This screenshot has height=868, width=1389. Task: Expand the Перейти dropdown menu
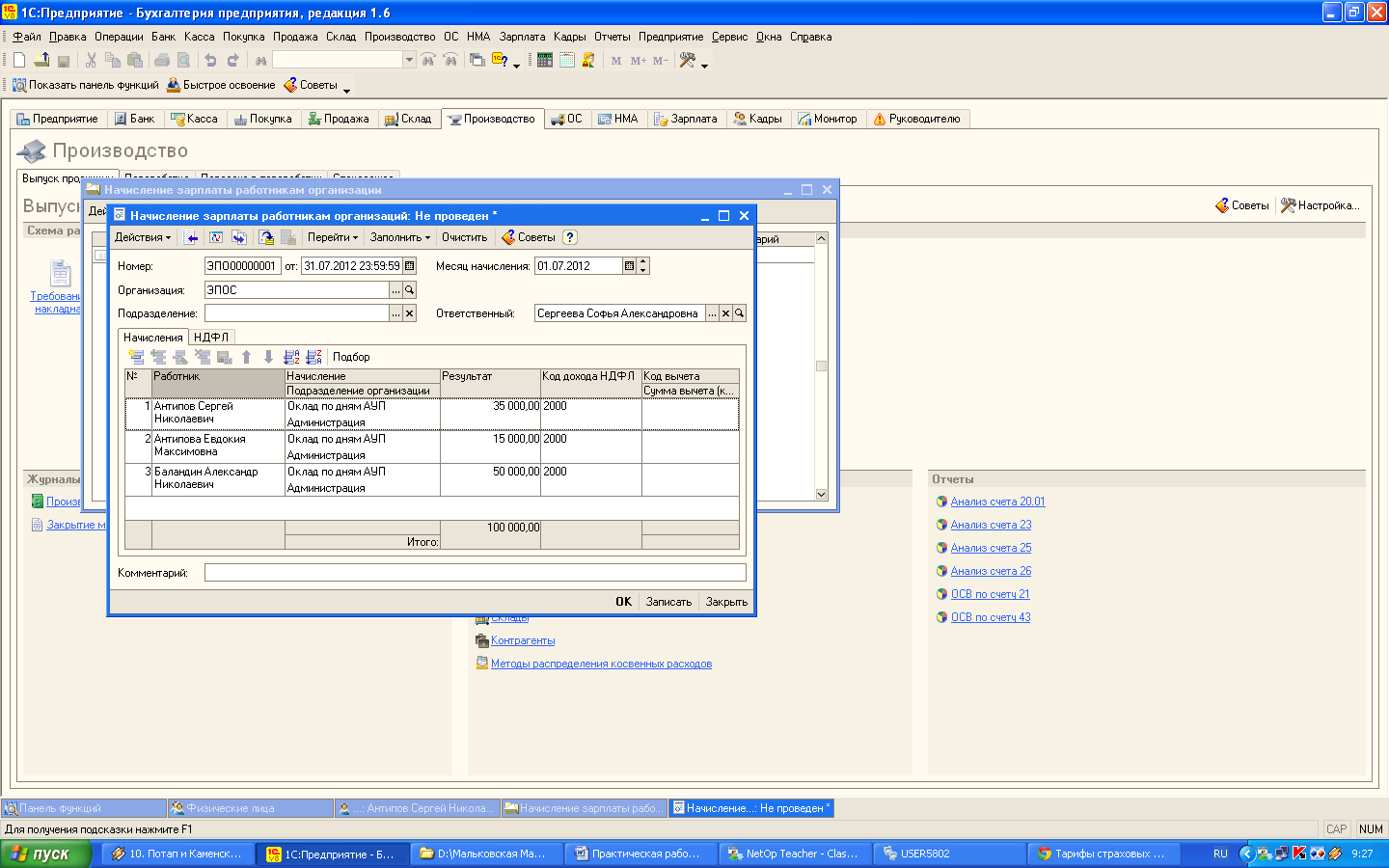pyautogui.click(x=333, y=237)
